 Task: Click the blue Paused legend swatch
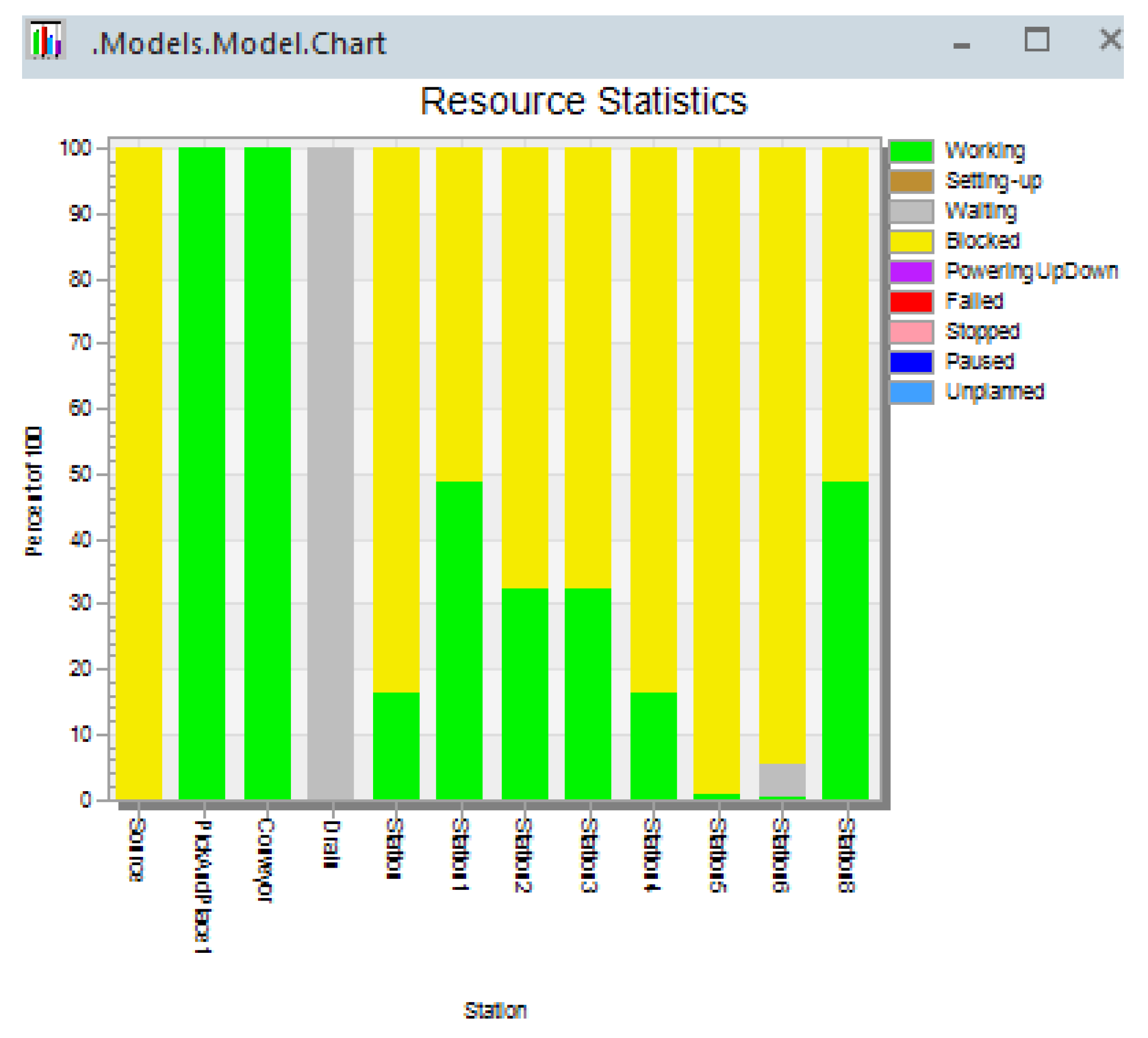click(x=910, y=362)
